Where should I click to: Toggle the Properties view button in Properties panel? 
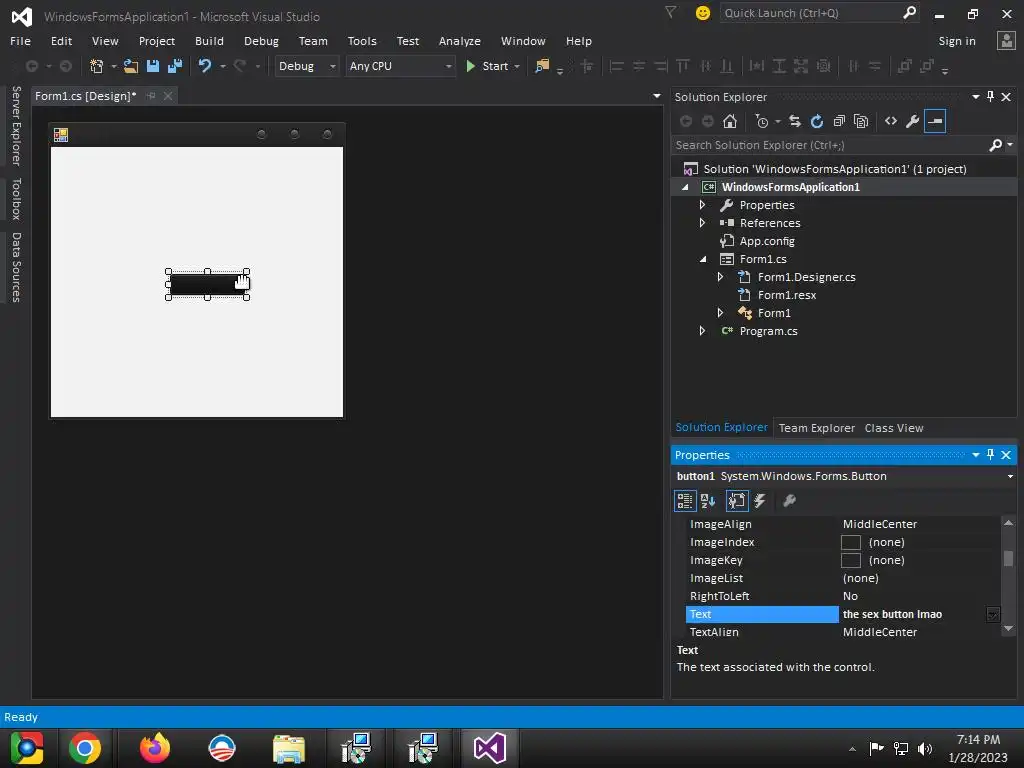coord(737,501)
